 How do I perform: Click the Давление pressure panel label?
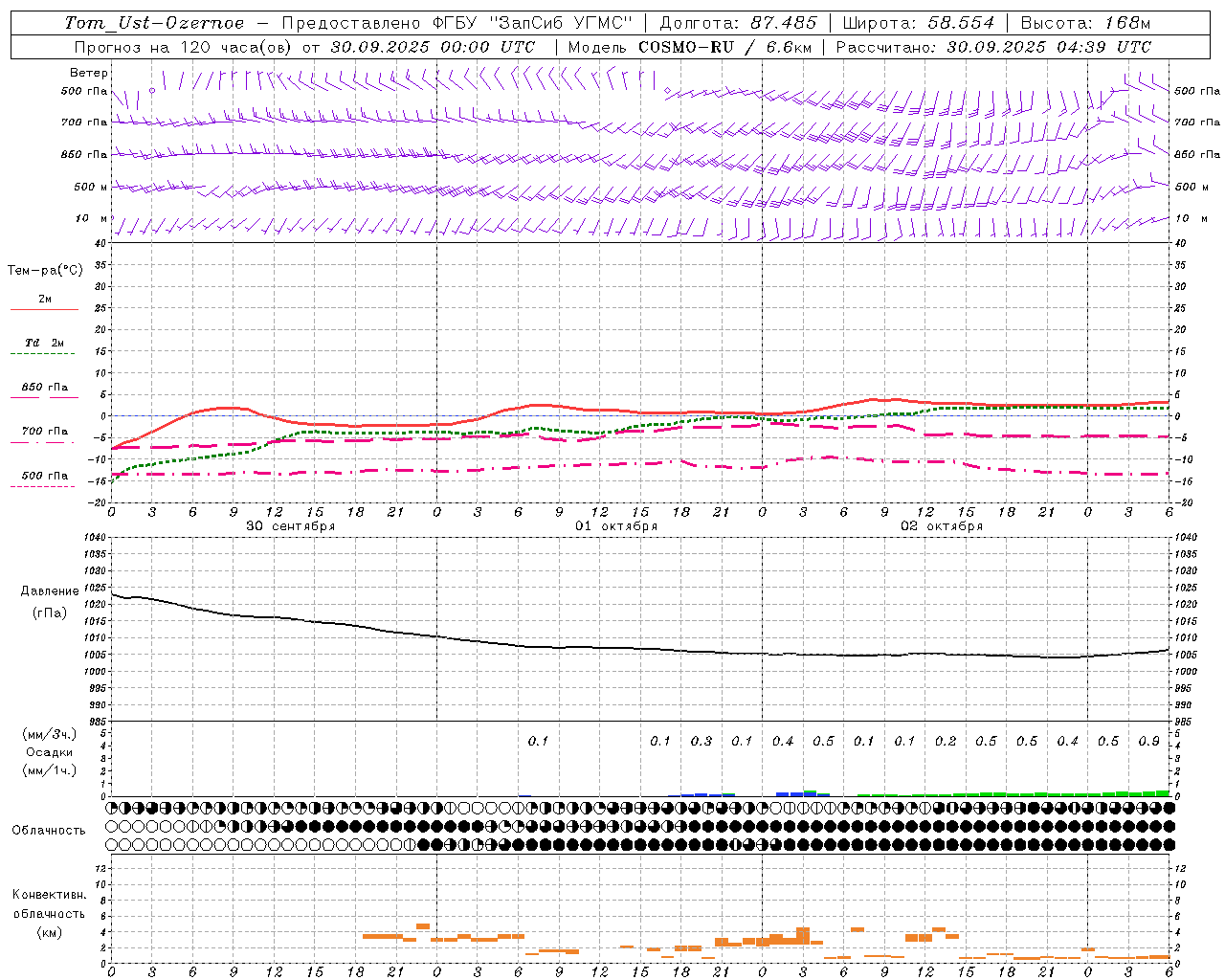pos(50,591)
